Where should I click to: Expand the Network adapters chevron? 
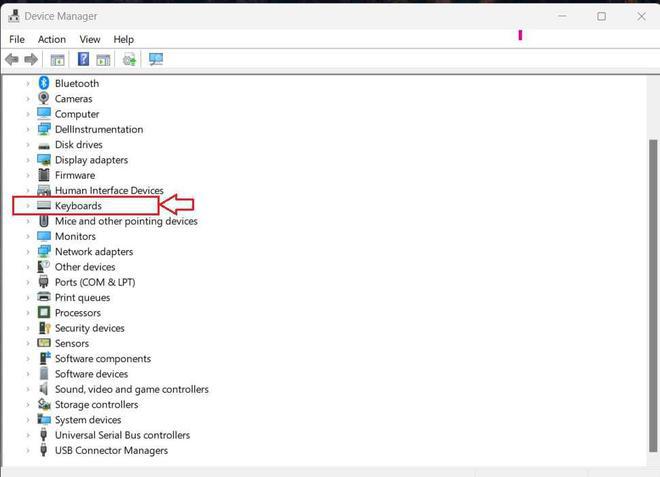click(x=28, y=251)
